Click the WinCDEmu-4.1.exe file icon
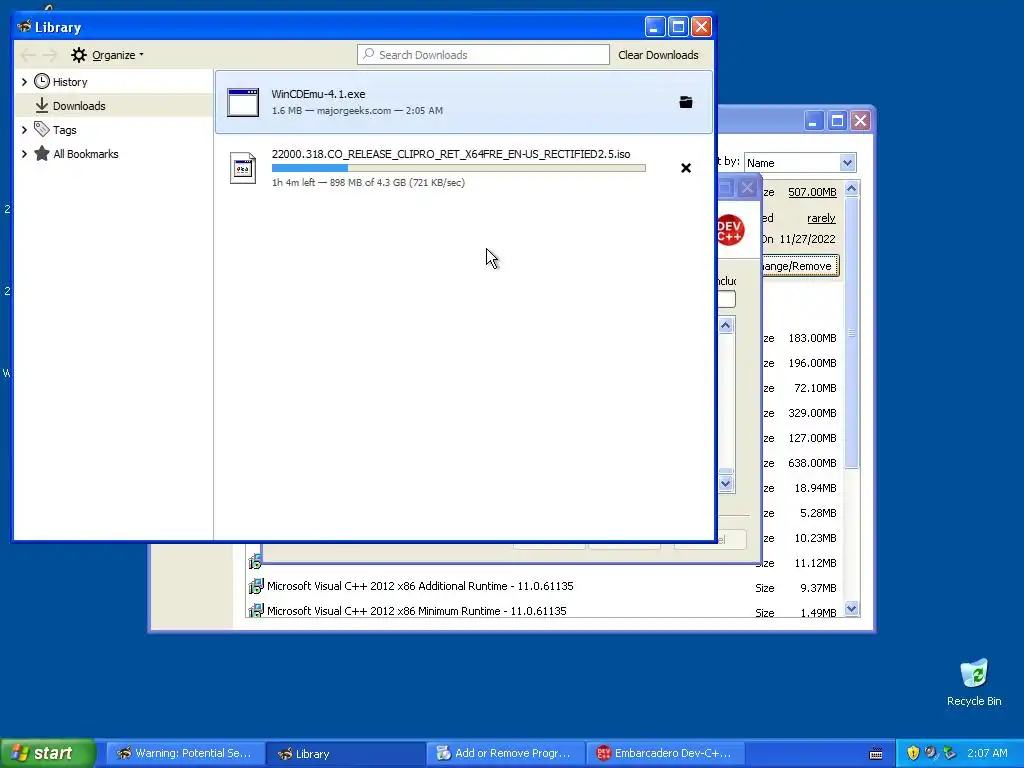 click(243, 103)
